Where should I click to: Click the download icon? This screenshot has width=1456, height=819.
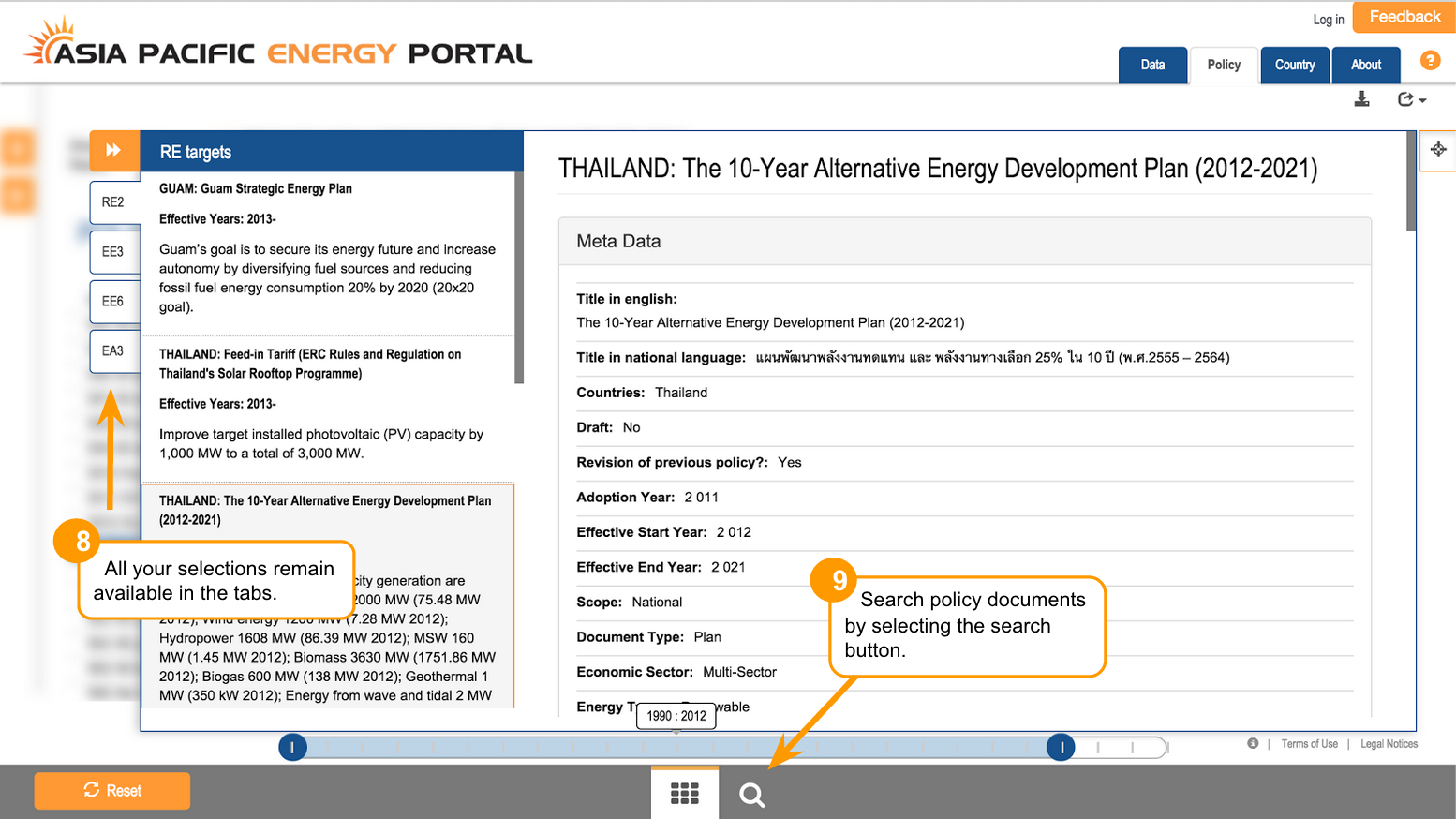tap(1361, 99)
